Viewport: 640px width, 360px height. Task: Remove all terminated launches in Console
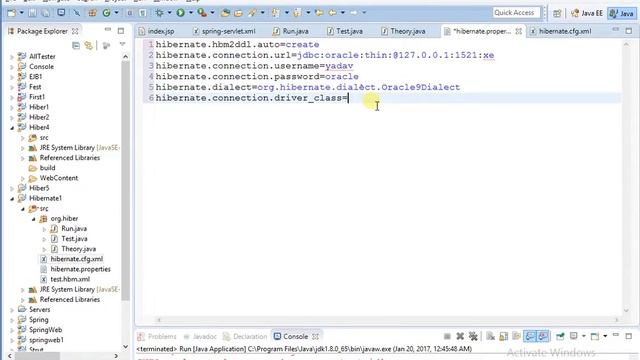point(473,336)
